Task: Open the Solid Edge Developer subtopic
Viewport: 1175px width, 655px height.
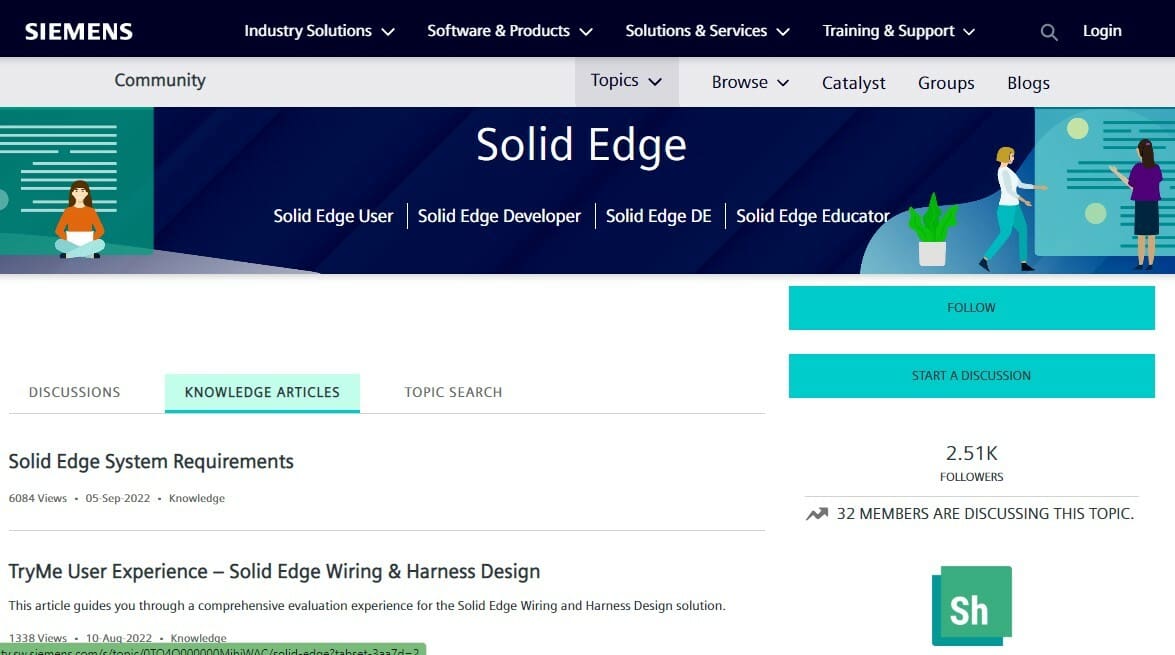Action: click(499, 216)
